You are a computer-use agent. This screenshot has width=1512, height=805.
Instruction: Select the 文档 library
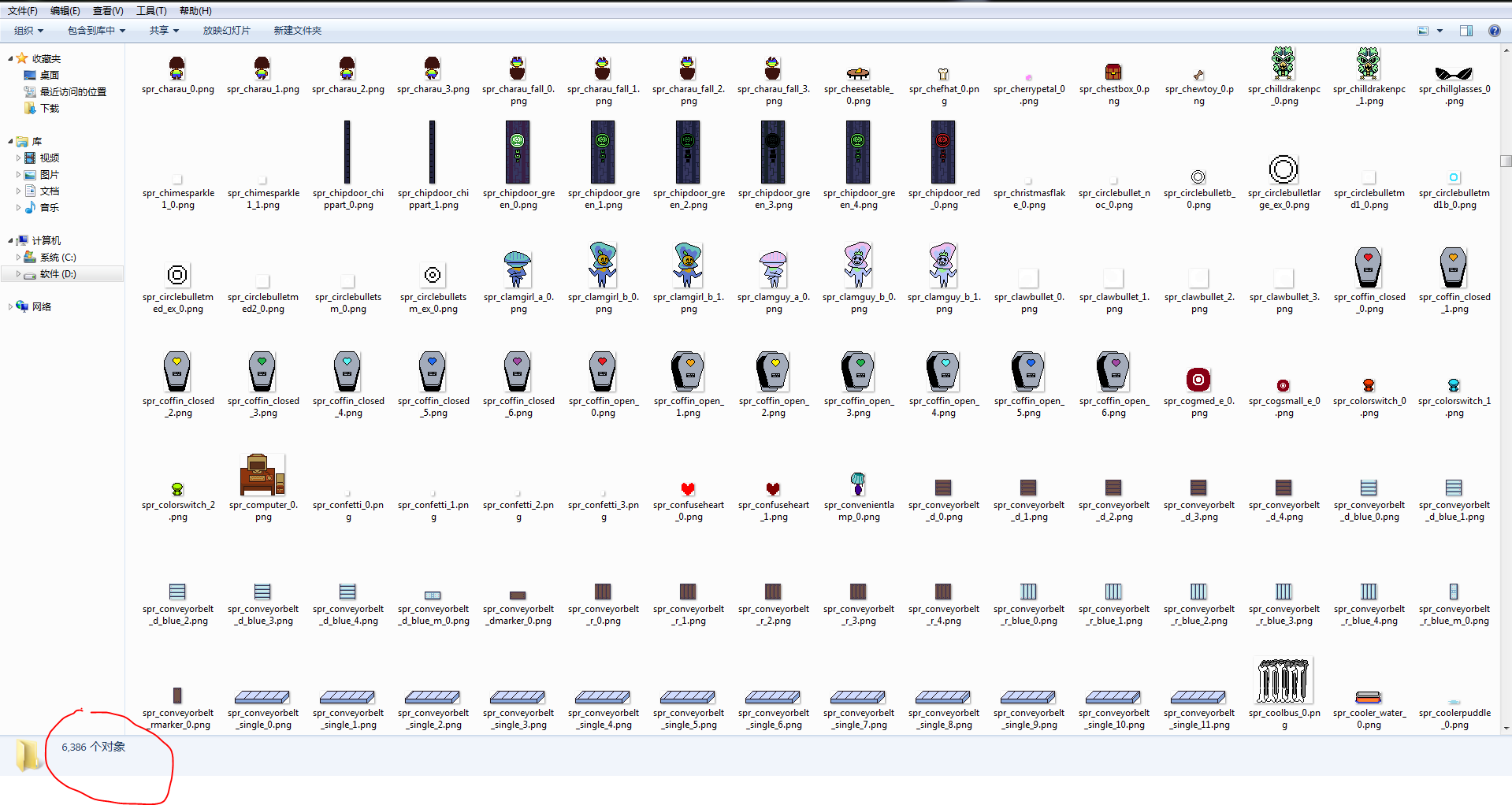click(50, 191)
